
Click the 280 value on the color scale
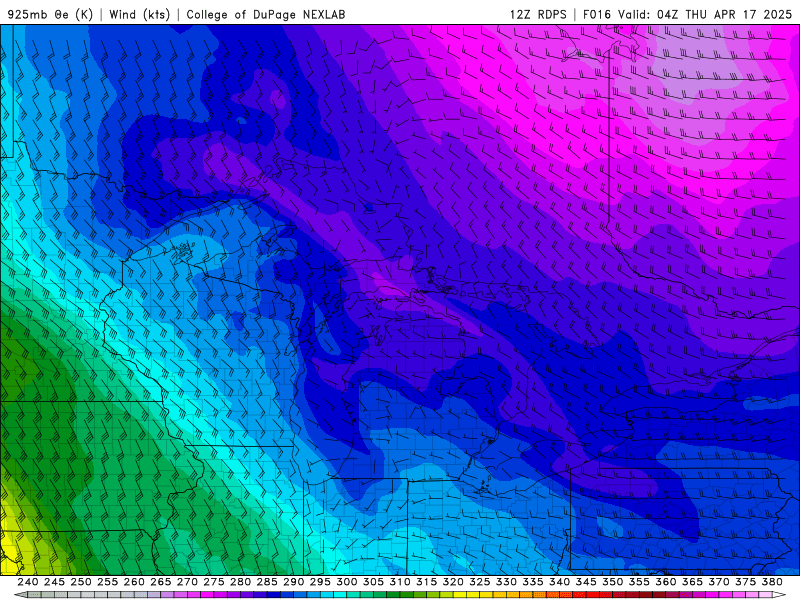[240, 582]
